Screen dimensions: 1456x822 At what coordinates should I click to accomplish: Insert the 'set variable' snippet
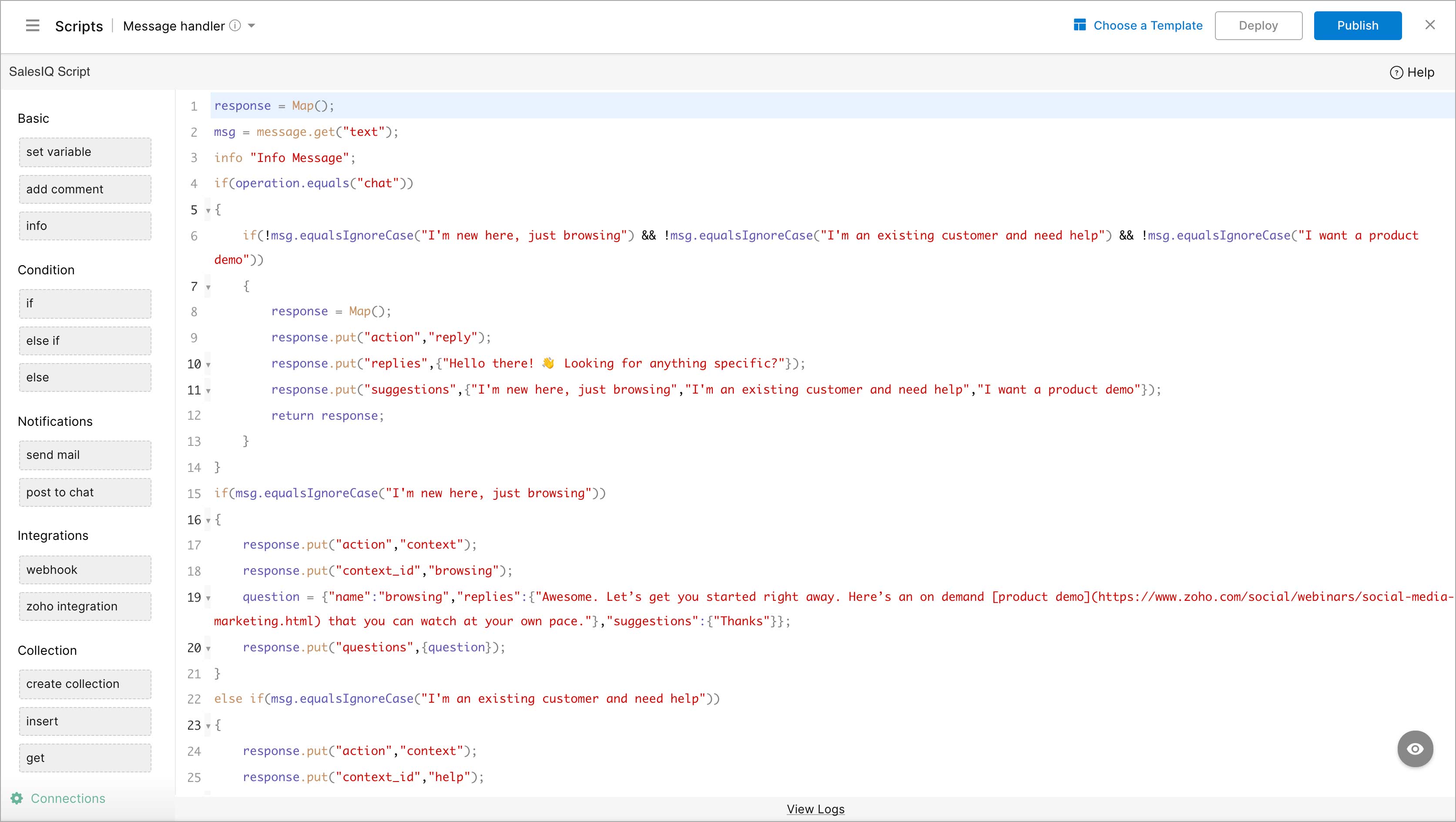(x=85, y=152)
